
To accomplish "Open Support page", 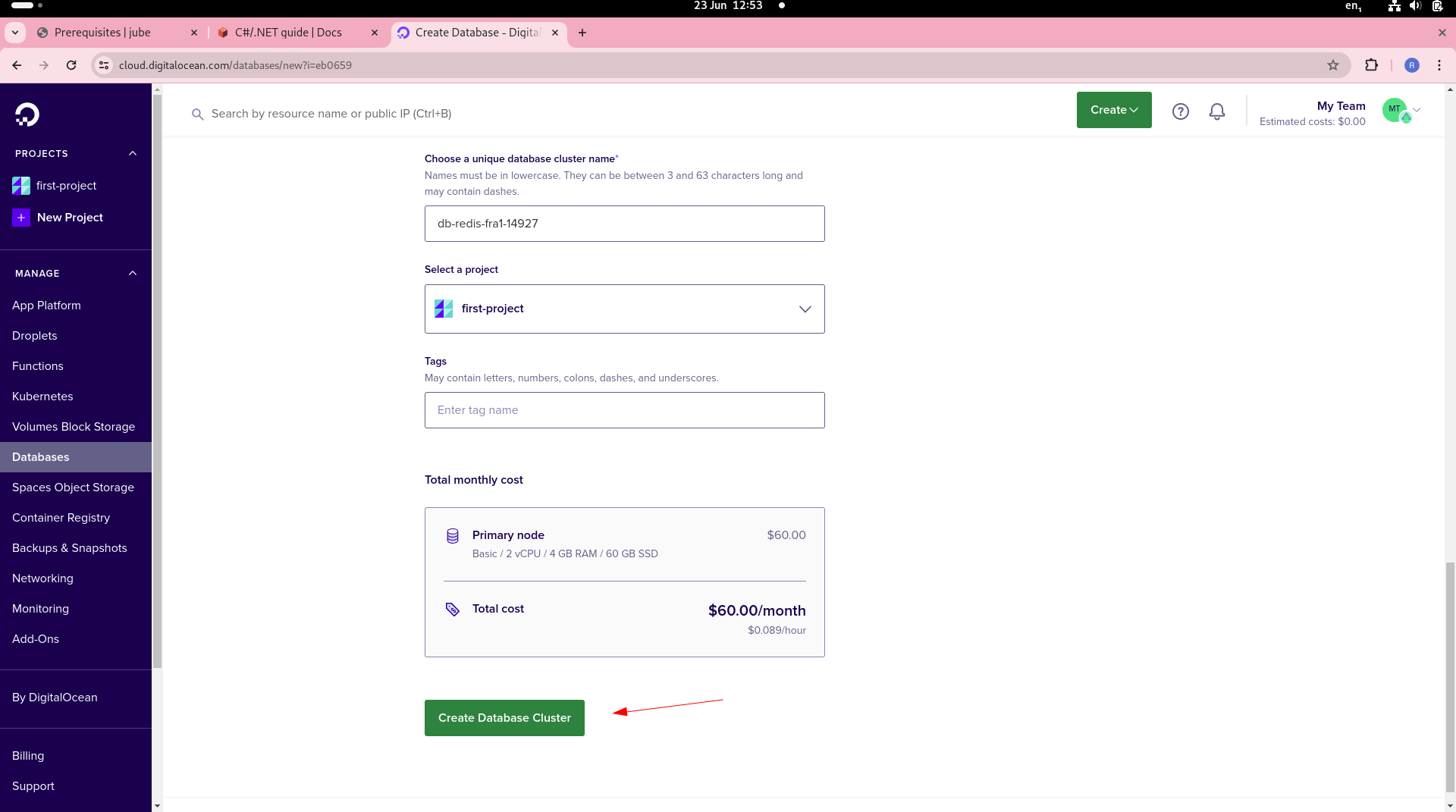I will point(33,786).
